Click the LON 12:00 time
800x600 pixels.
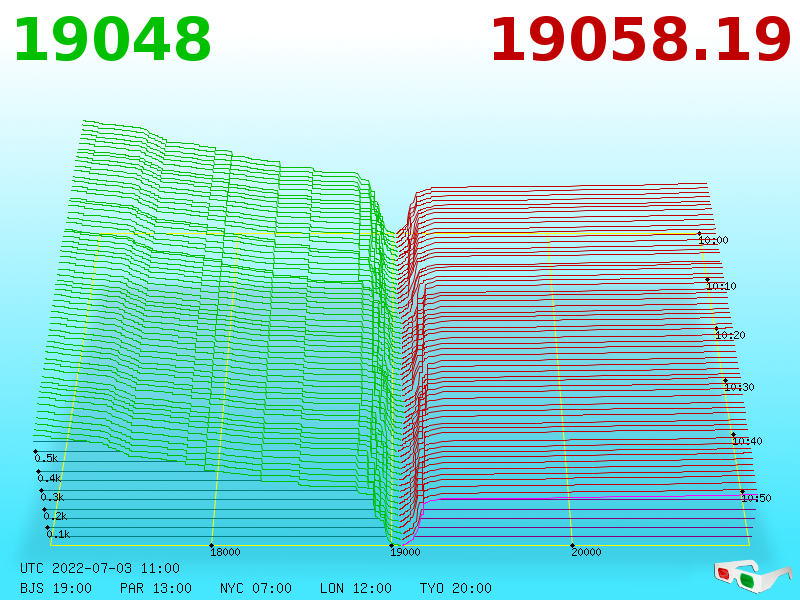(x=356, y=588)
